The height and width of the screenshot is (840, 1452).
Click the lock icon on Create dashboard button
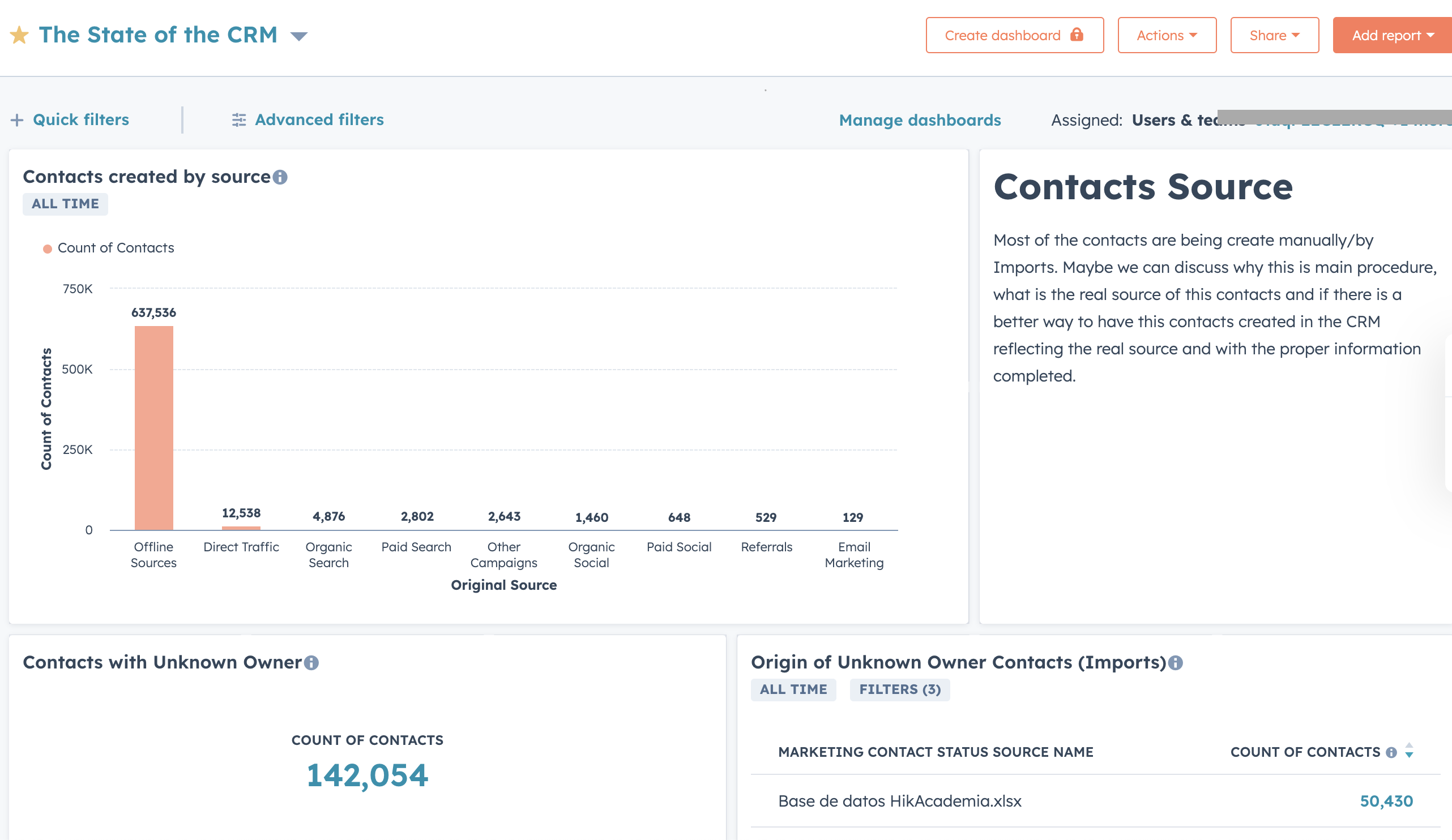1080,35
